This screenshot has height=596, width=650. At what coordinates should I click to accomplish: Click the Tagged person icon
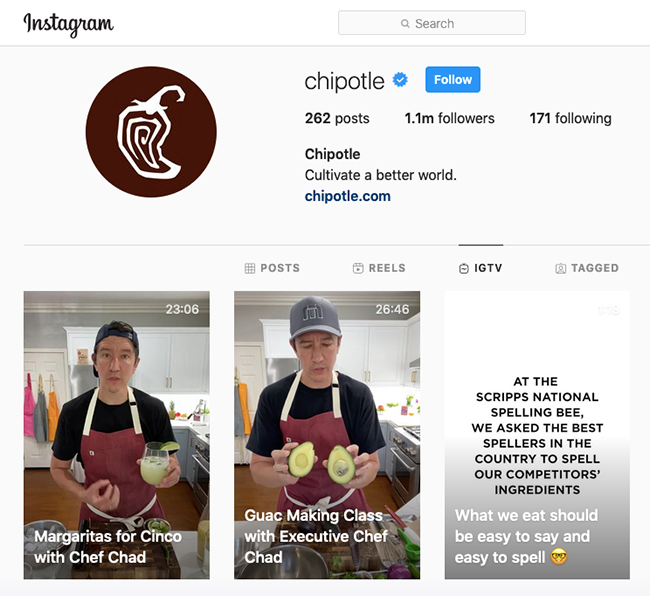560,269
